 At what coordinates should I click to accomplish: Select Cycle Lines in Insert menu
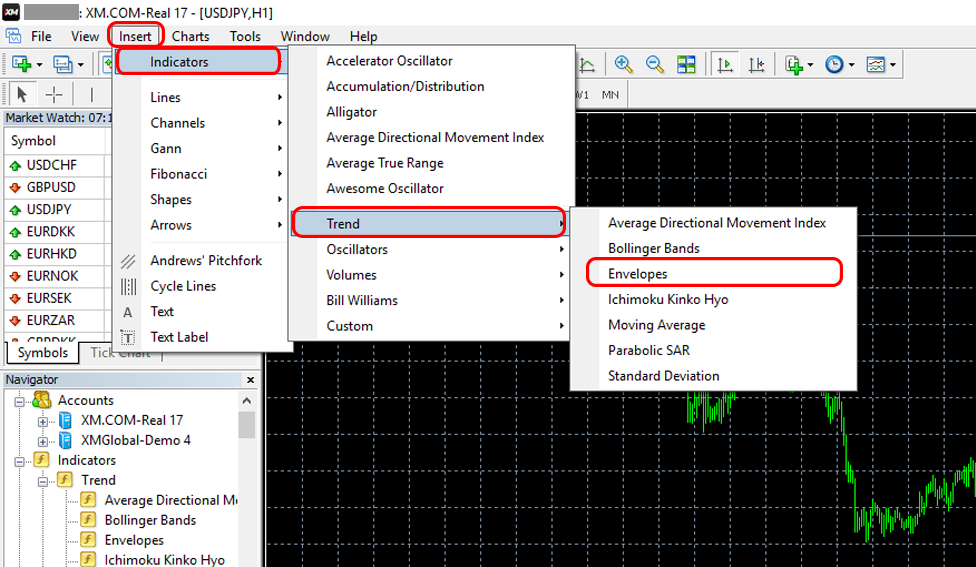(x=202, y=286)
